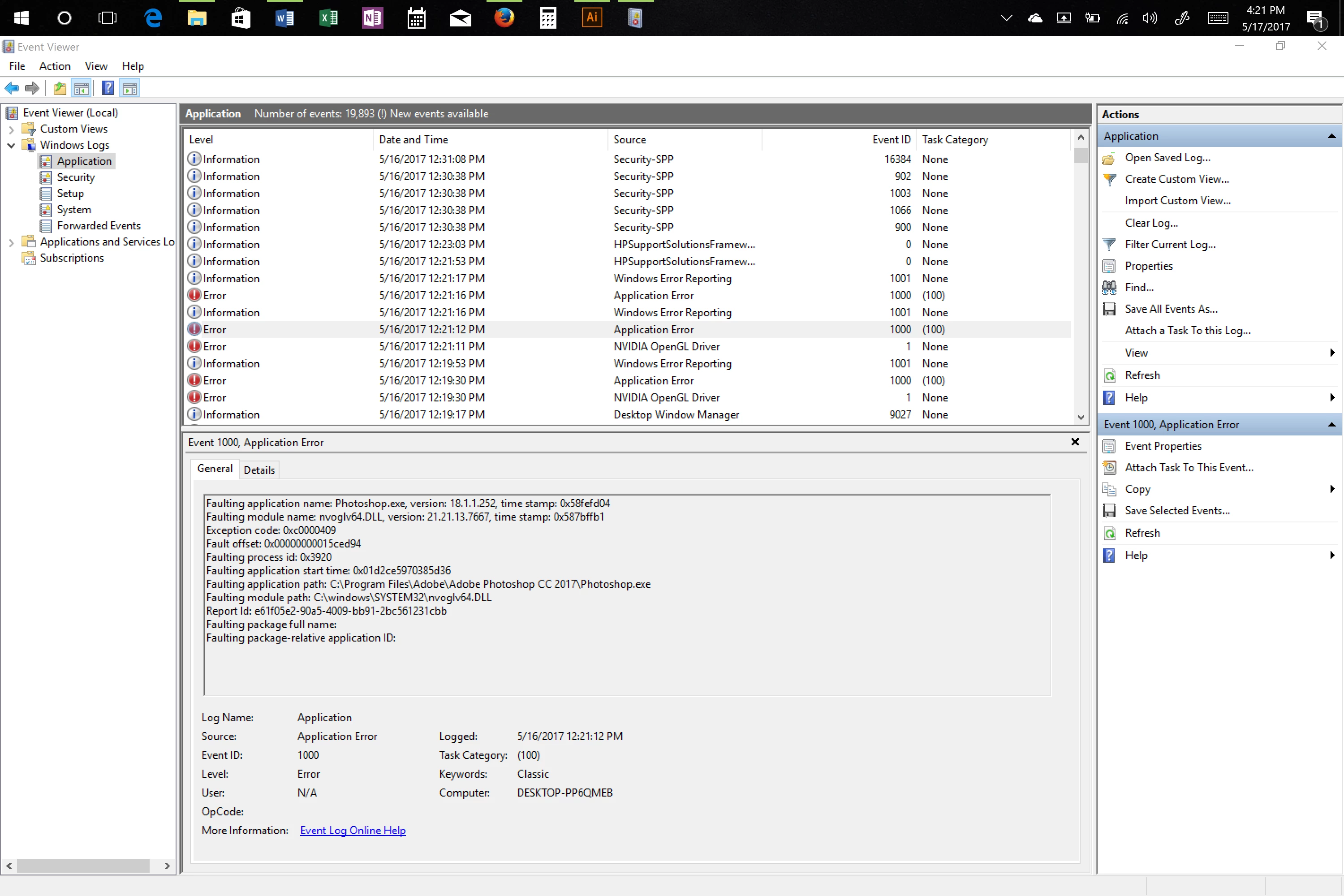Click Clear Log action

point(1151,223)
